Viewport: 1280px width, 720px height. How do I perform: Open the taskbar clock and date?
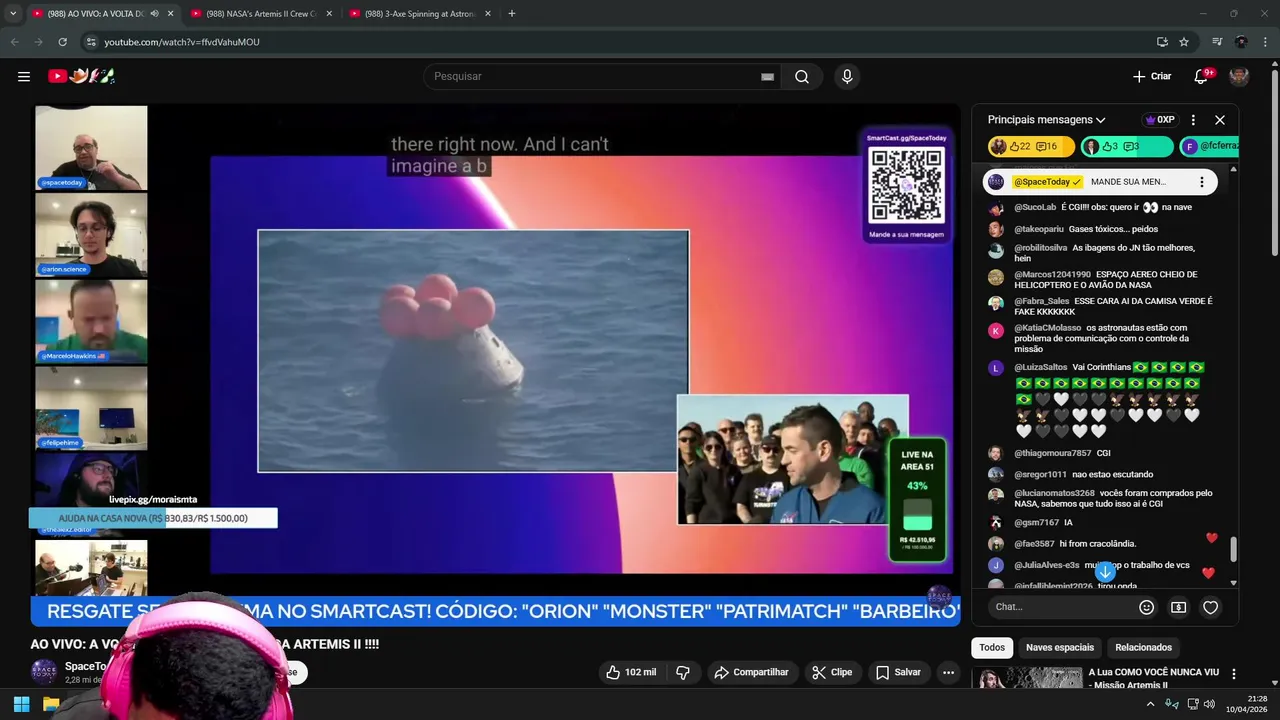click(x=1246, y=704)
